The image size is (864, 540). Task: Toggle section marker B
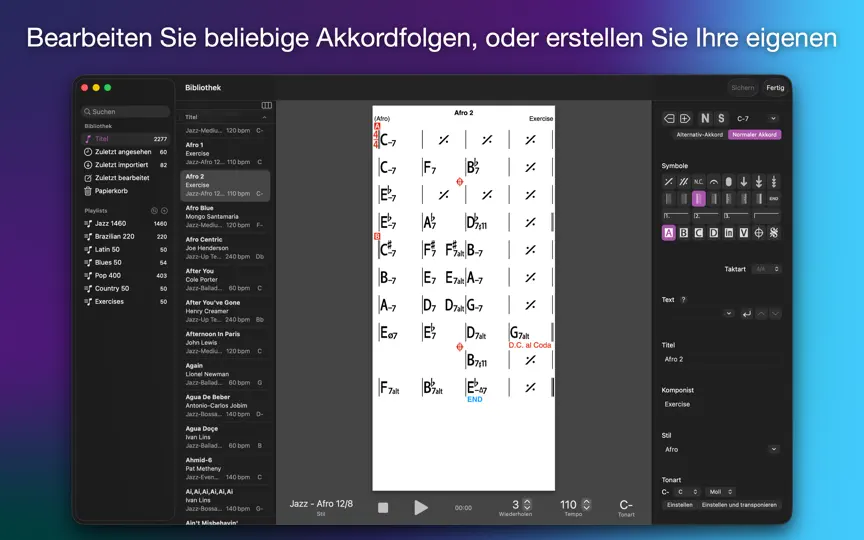tap(683, 233)
